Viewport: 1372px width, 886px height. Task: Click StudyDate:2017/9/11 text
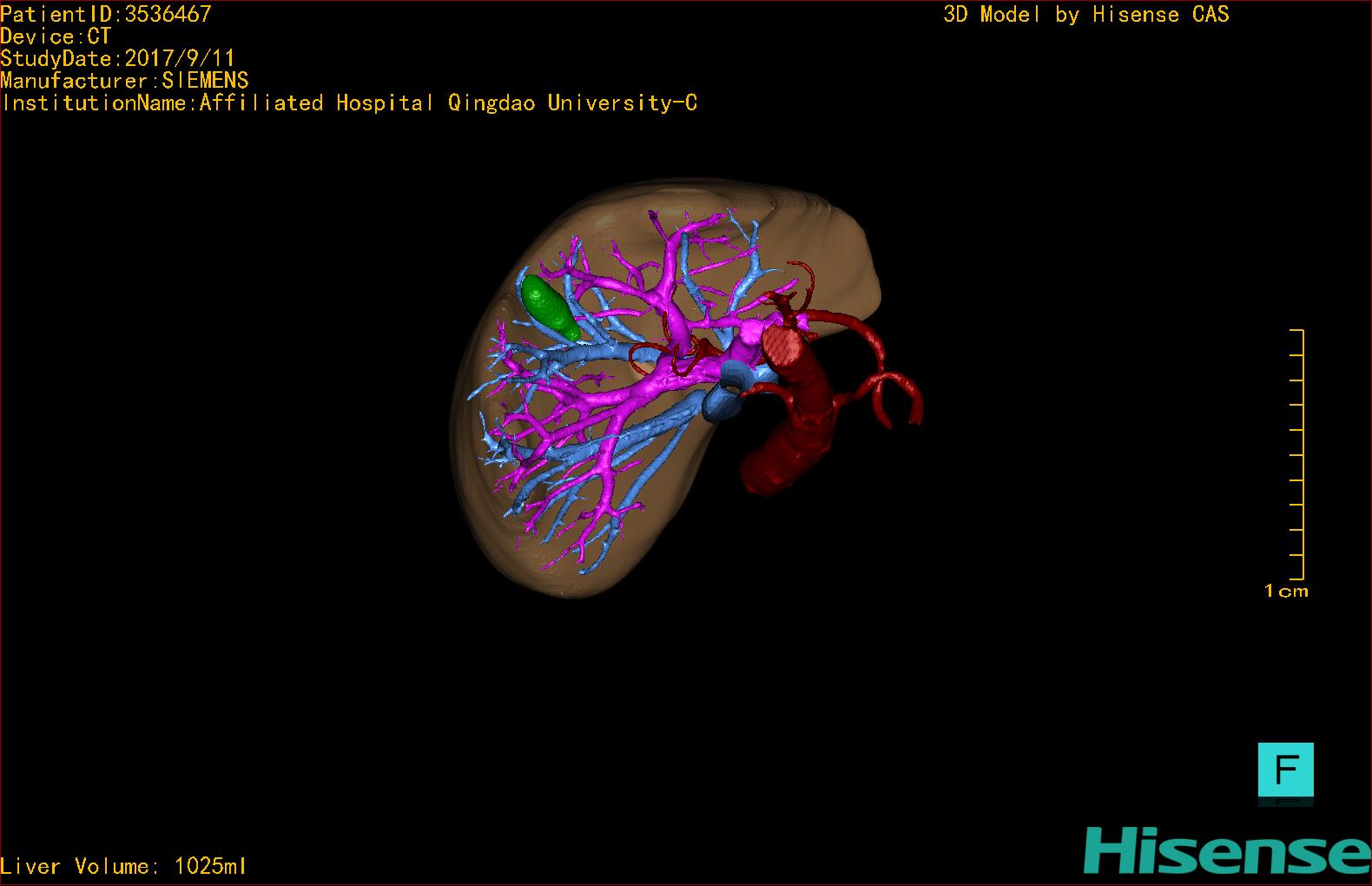tap(118, 58)
